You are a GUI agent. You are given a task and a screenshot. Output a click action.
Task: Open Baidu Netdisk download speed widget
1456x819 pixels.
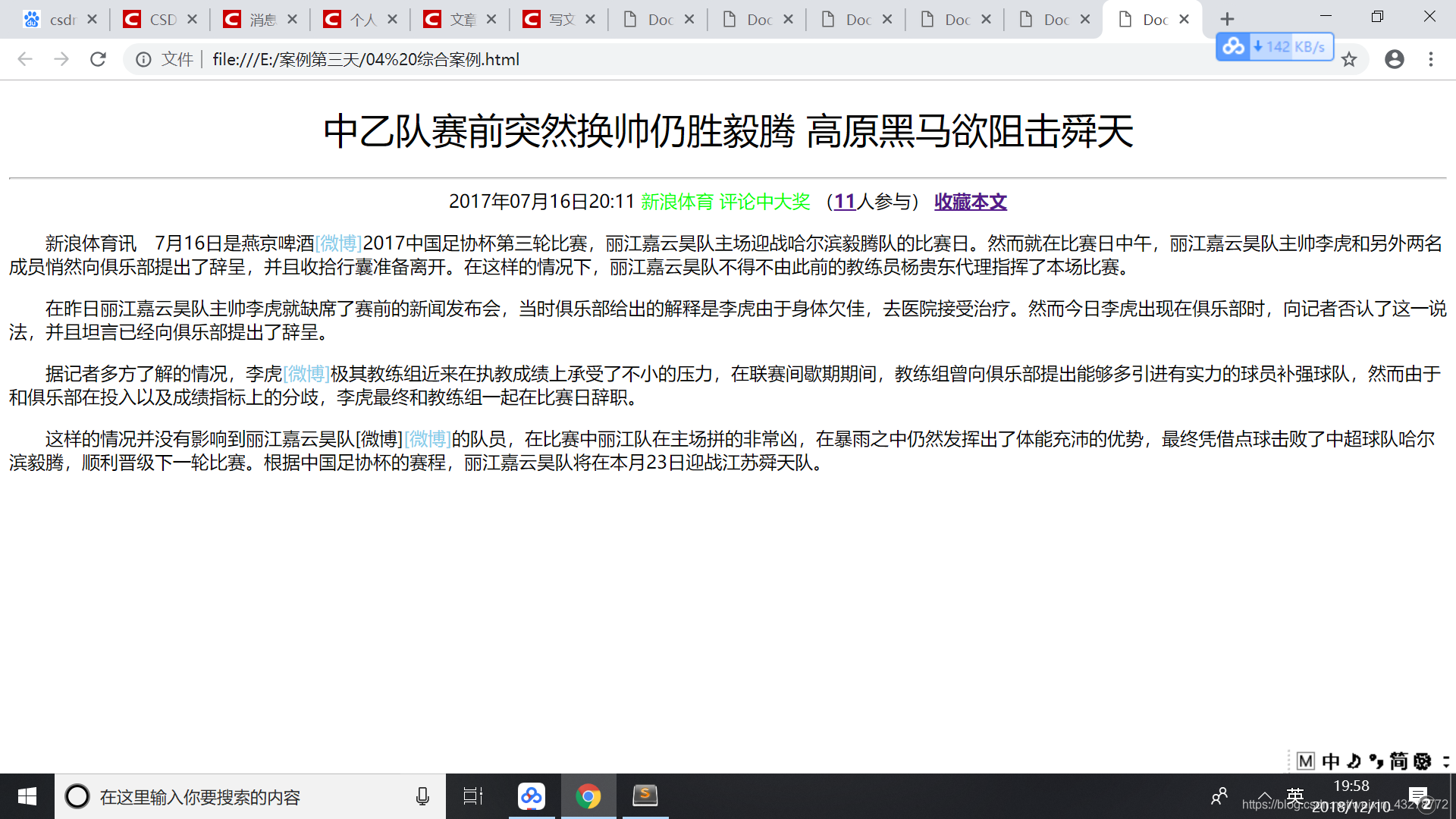tap(1275, 47)
